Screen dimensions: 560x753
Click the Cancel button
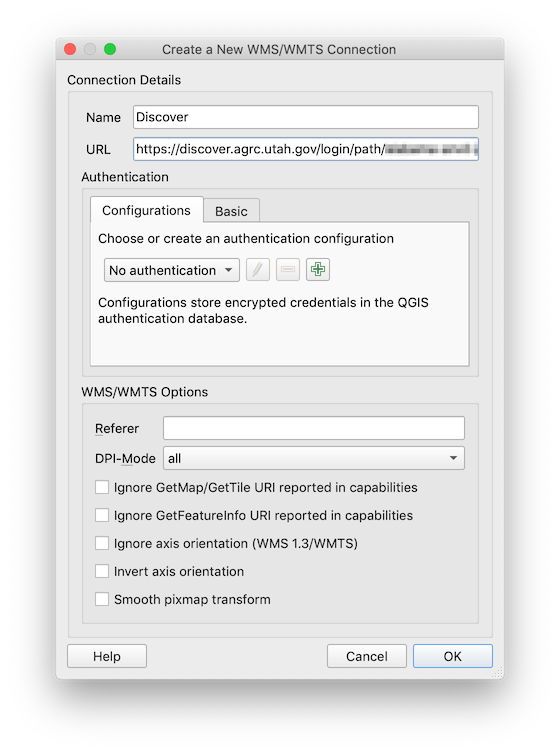(x=367, y=656)
